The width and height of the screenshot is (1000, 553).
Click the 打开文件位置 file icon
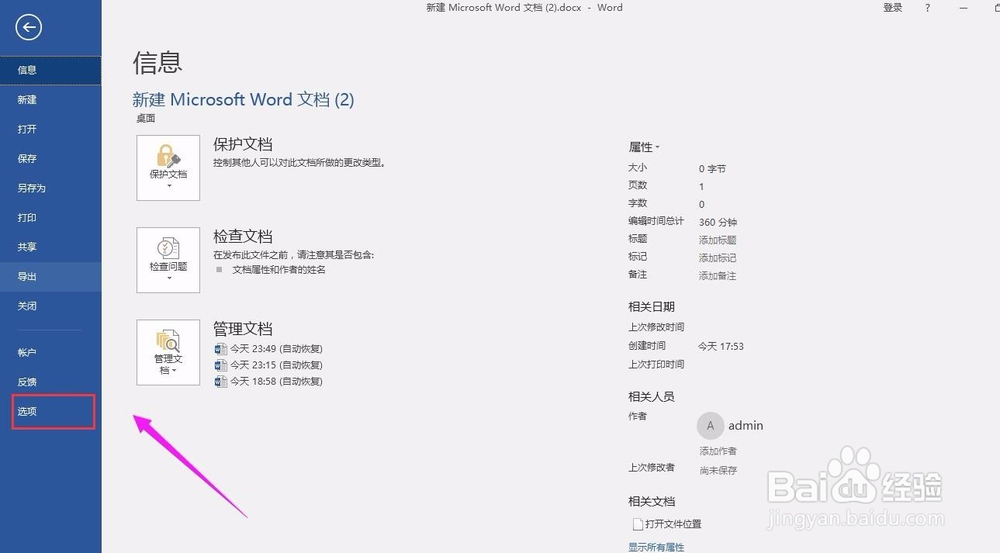coord(638,524)
